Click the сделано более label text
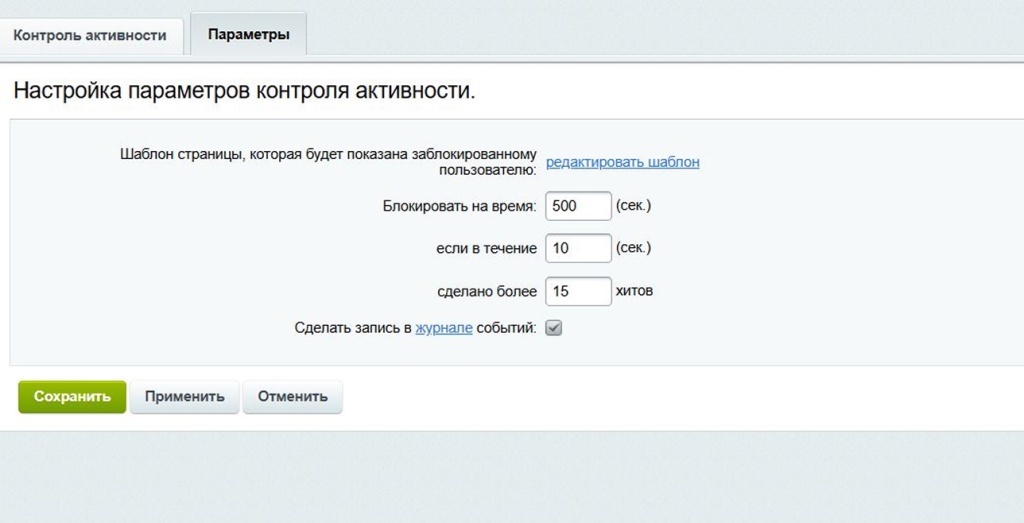 click(487, 291)
